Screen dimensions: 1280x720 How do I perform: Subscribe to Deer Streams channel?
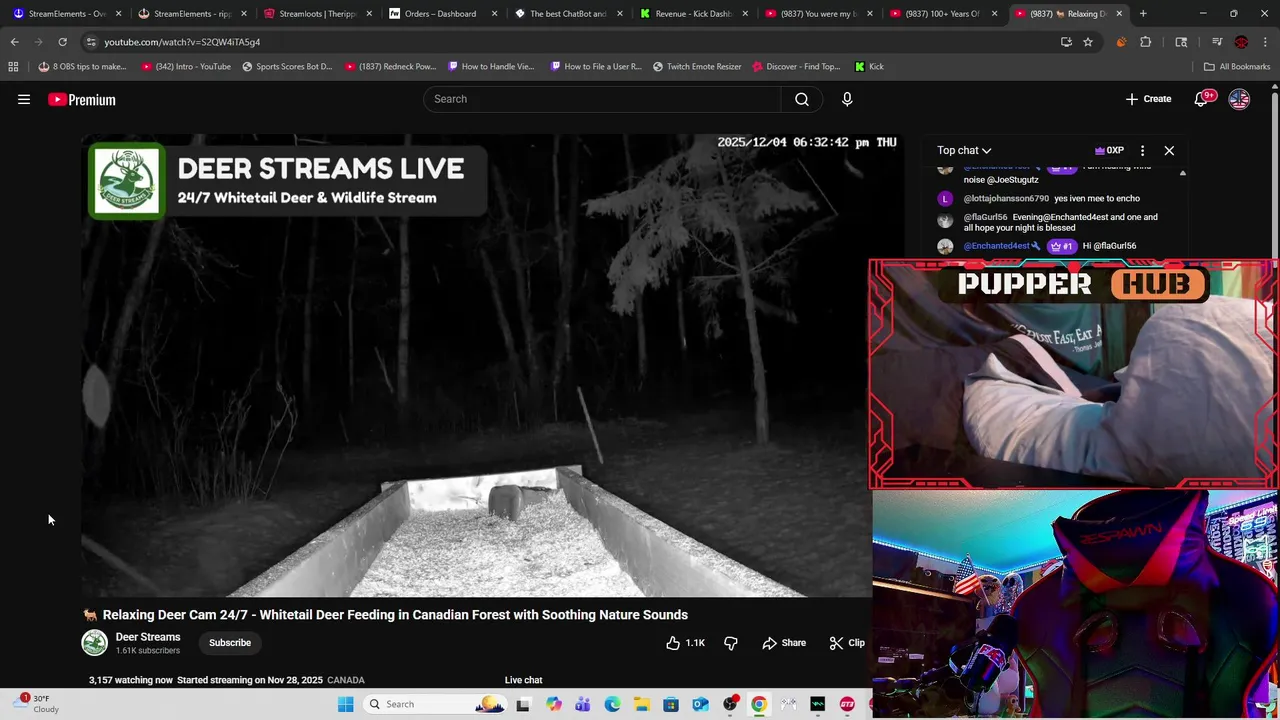point(230,643)
